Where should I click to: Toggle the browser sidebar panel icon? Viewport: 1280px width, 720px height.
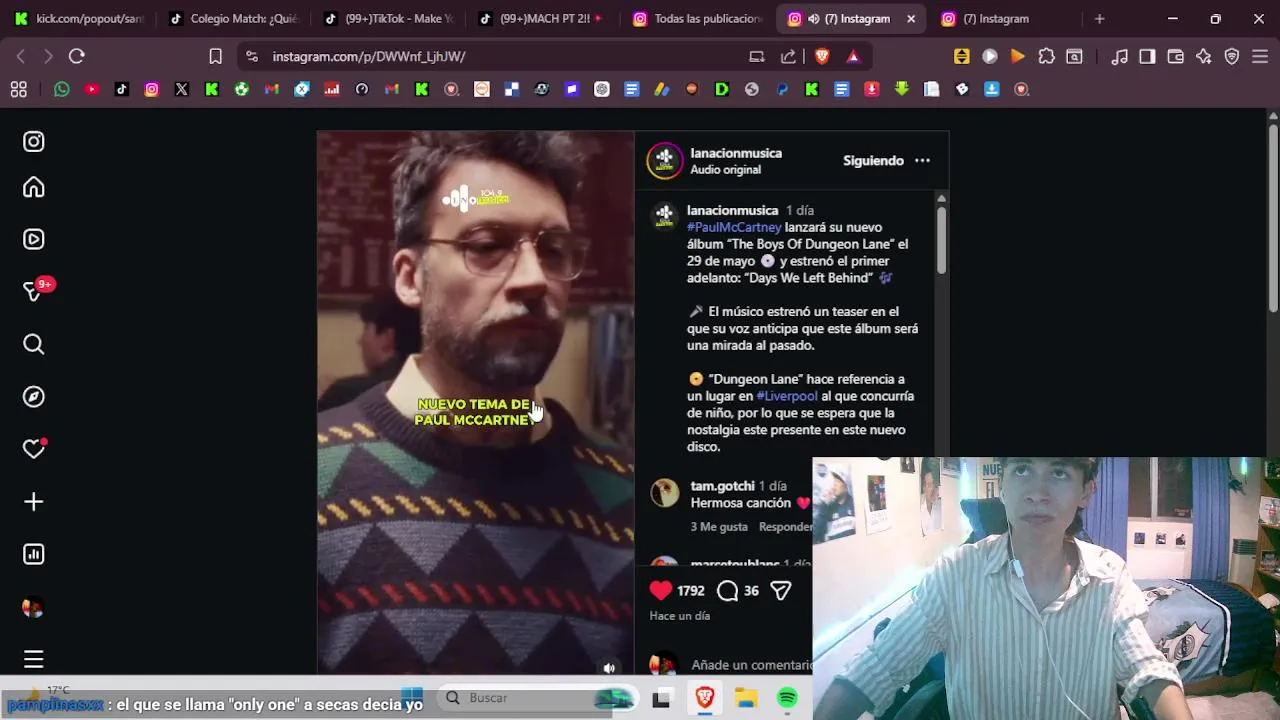click(x=1148, y=57)
